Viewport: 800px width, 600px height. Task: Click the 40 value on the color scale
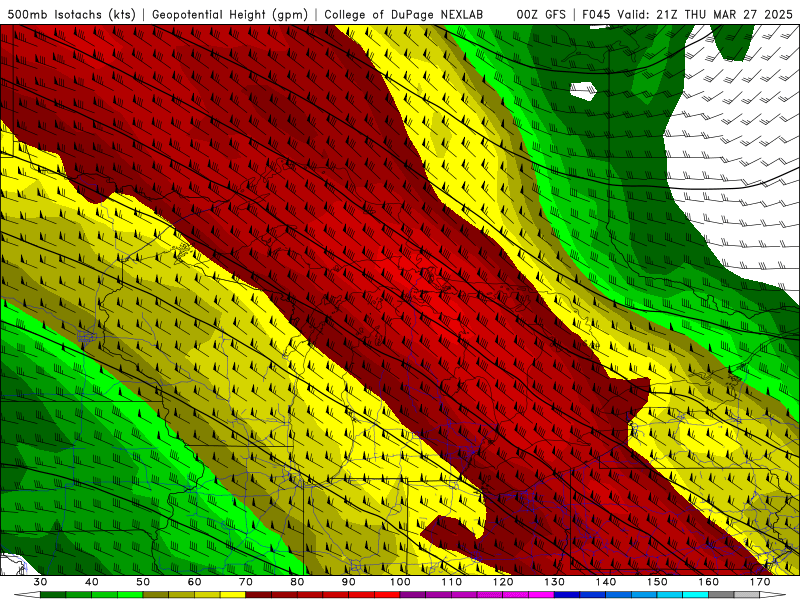tap(92, 582)
